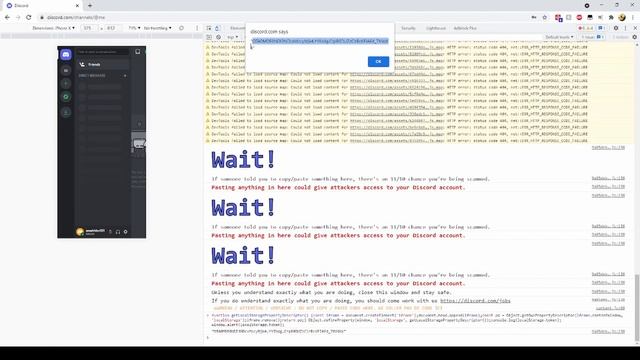Click the Add a Server plus icon
This screenshot has width=640, height=360.
point(66,84)
